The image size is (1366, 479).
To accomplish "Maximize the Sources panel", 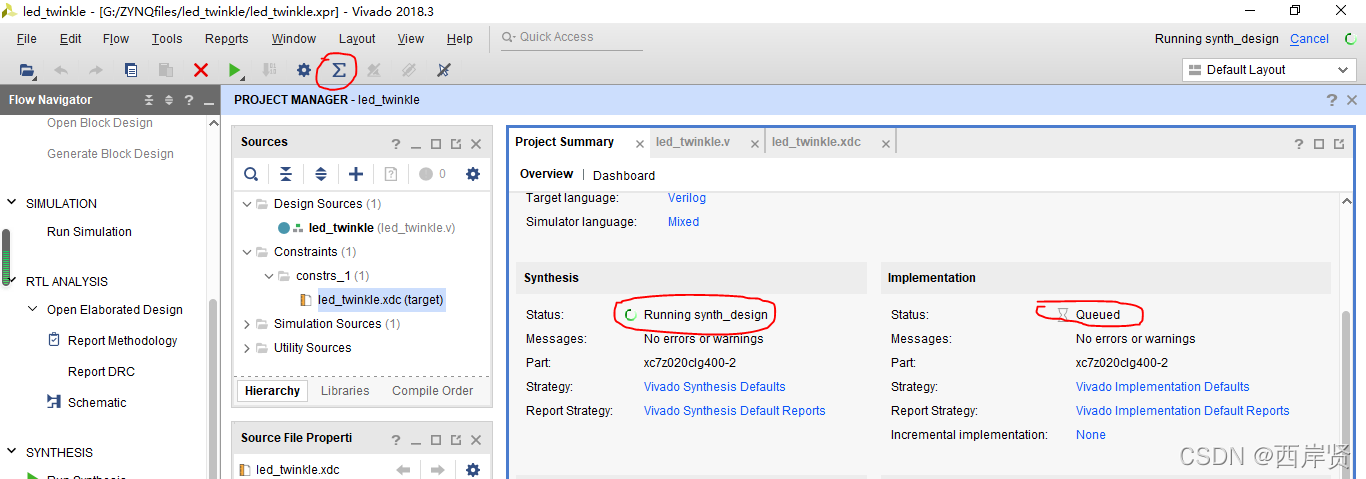I will [436, 144].
